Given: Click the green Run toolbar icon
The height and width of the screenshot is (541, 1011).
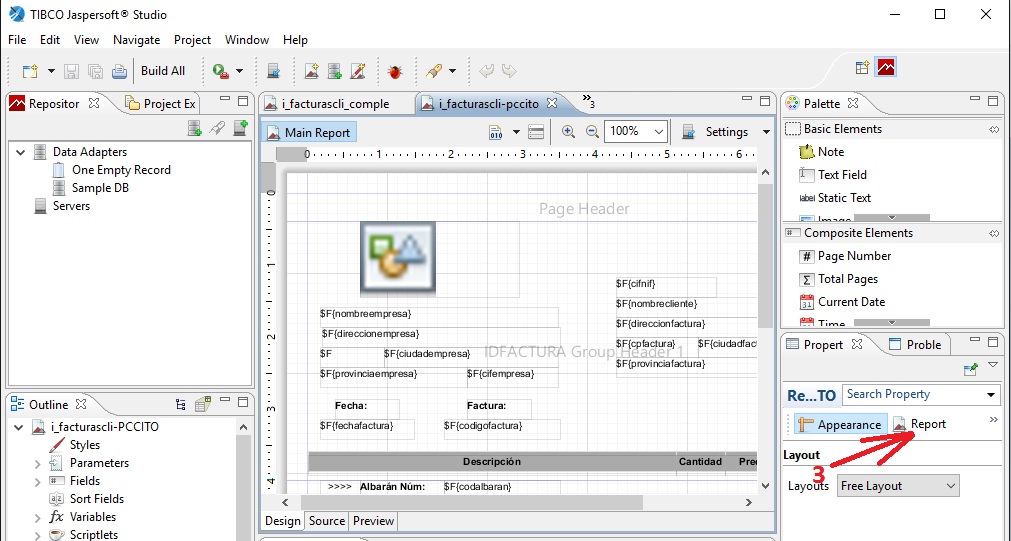Looking at the screenshot, I should pos(221,71).
